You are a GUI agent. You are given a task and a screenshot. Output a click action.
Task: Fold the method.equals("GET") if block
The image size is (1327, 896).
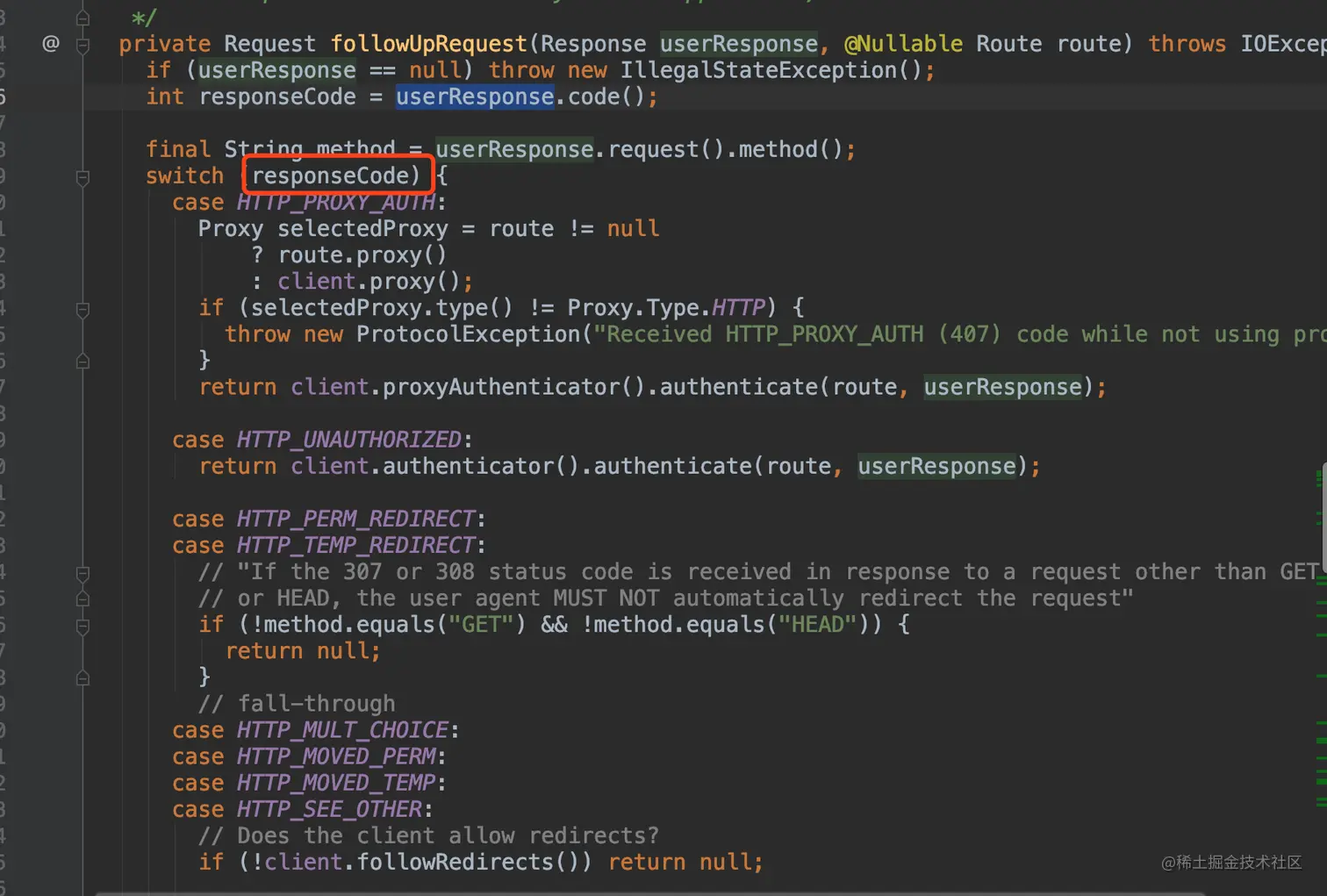(x=82, y=627)
